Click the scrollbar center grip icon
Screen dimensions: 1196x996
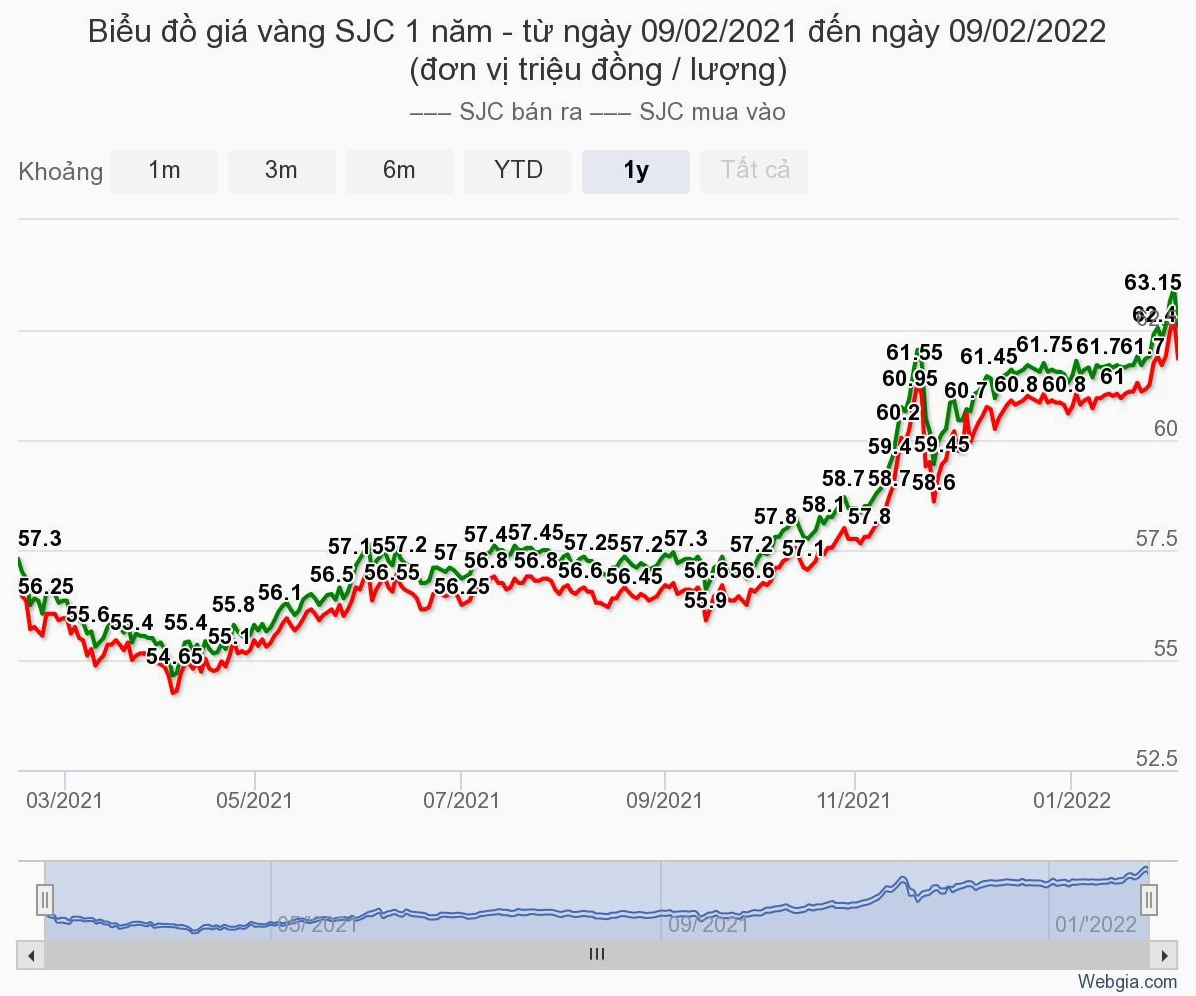coord(597,954)
